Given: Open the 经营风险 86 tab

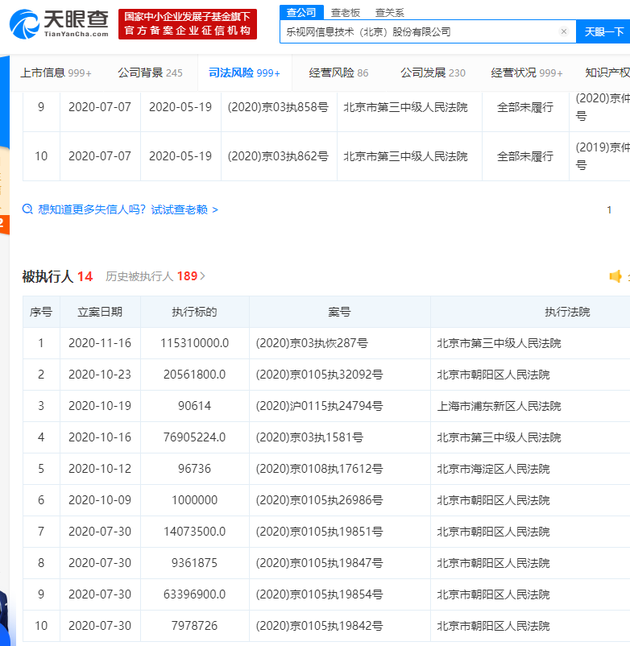Looking at the screenshot, I should 339,73.
